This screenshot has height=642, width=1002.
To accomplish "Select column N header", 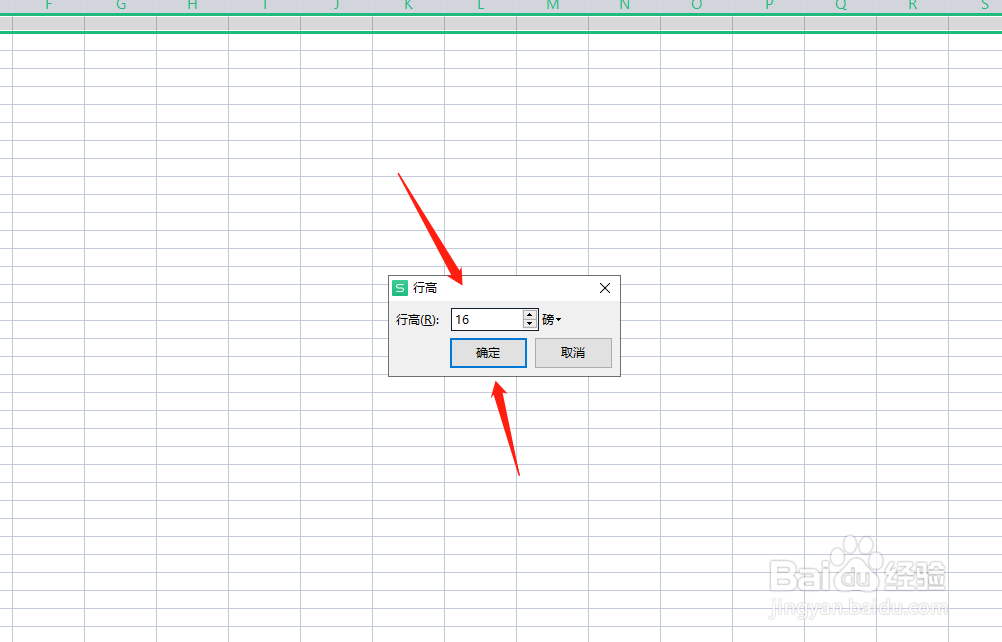I will click(x=624, y=6).
